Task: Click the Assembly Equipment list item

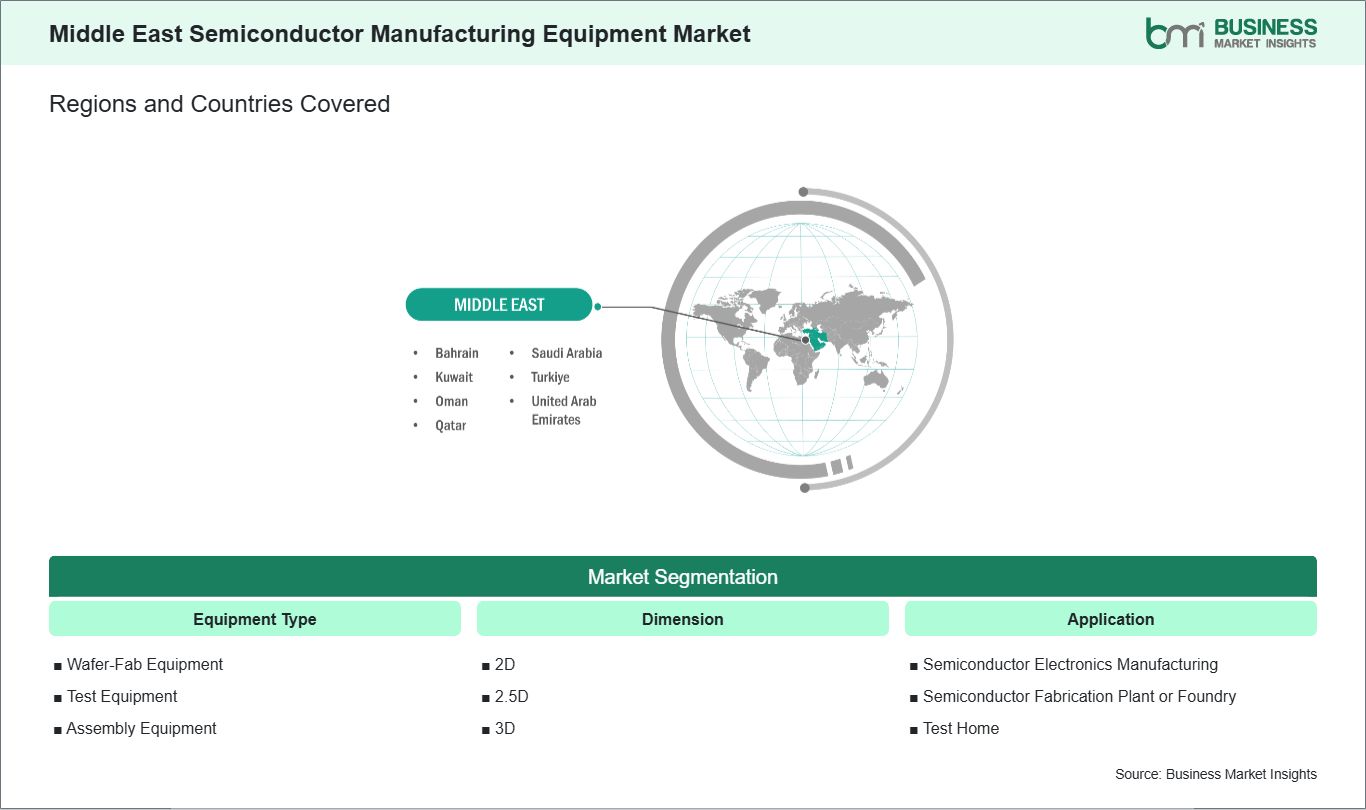Action: tap(141, 728)
